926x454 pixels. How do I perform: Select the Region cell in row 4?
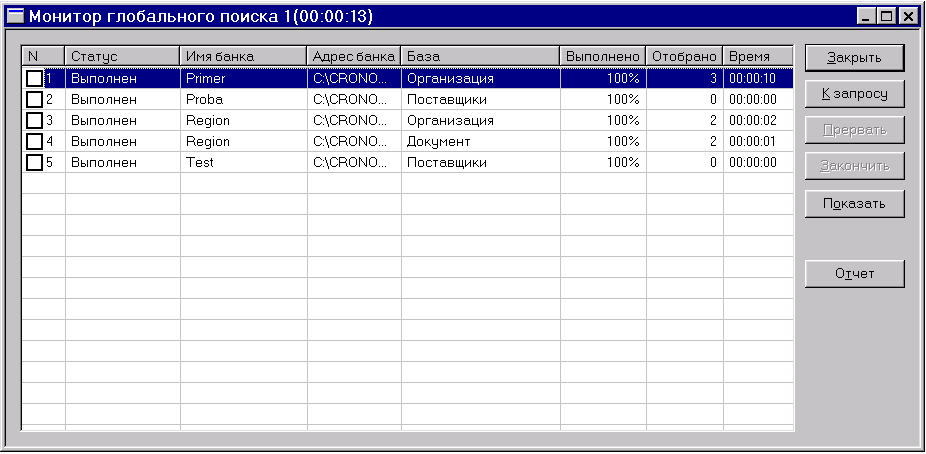point(243,141)
